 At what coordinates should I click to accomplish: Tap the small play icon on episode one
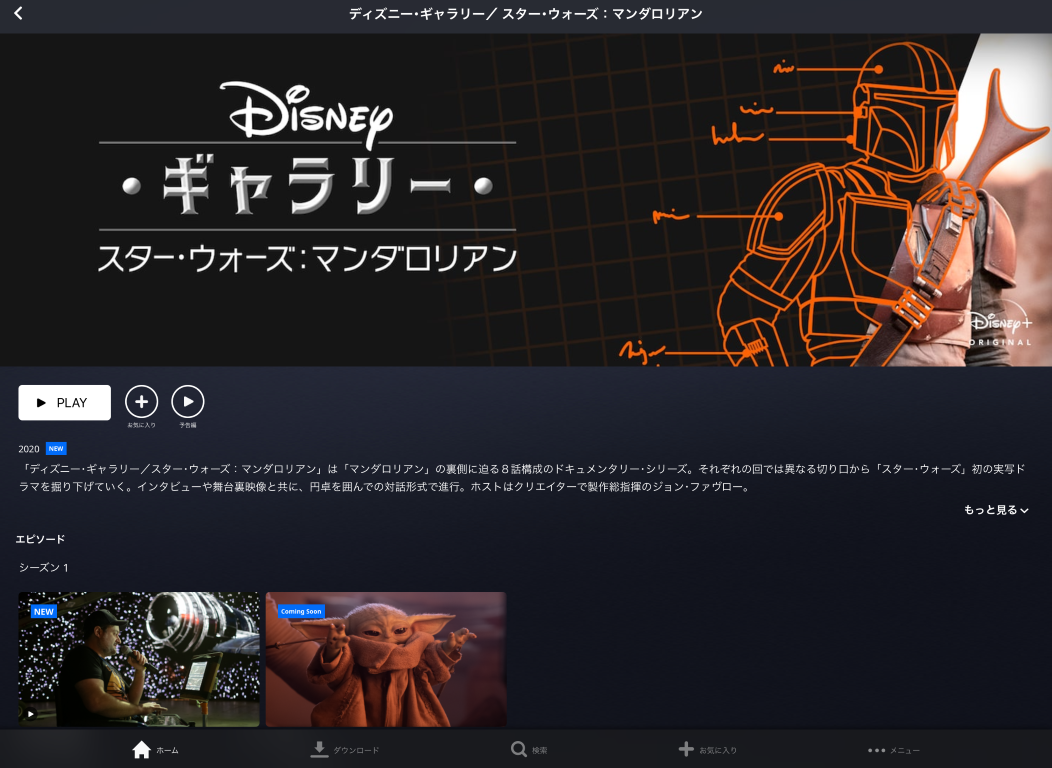30,714
